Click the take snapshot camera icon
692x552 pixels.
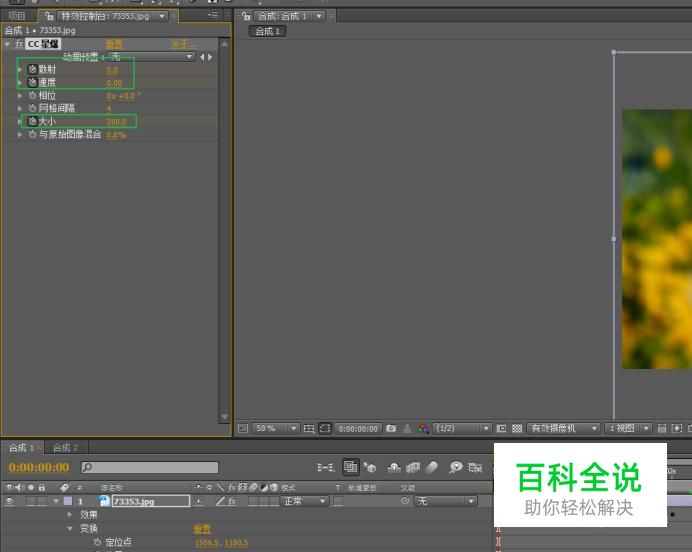pos(391,428)
